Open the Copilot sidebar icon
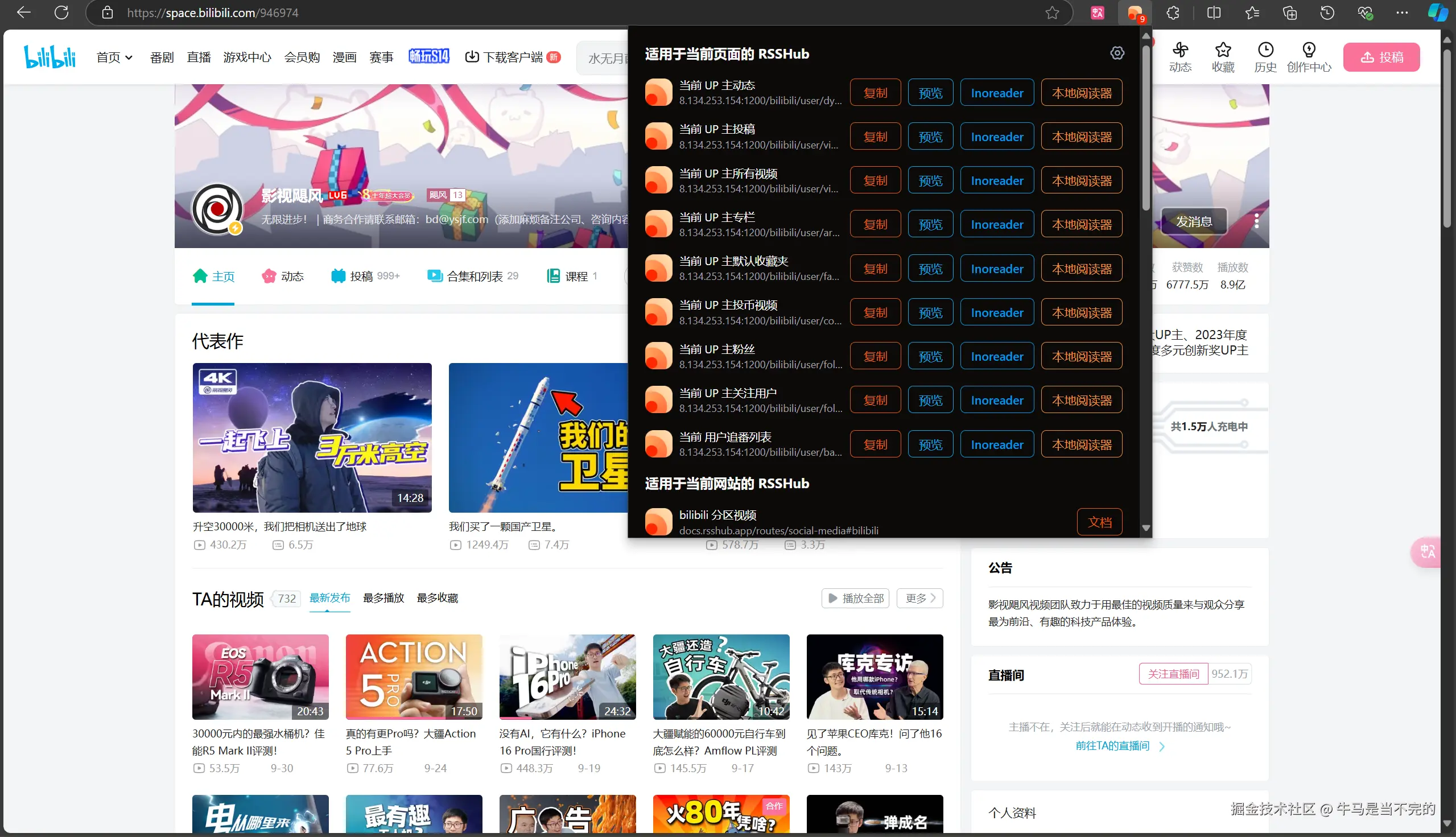This screenshot has height=837, width=1456. (x=1438, y=13)
